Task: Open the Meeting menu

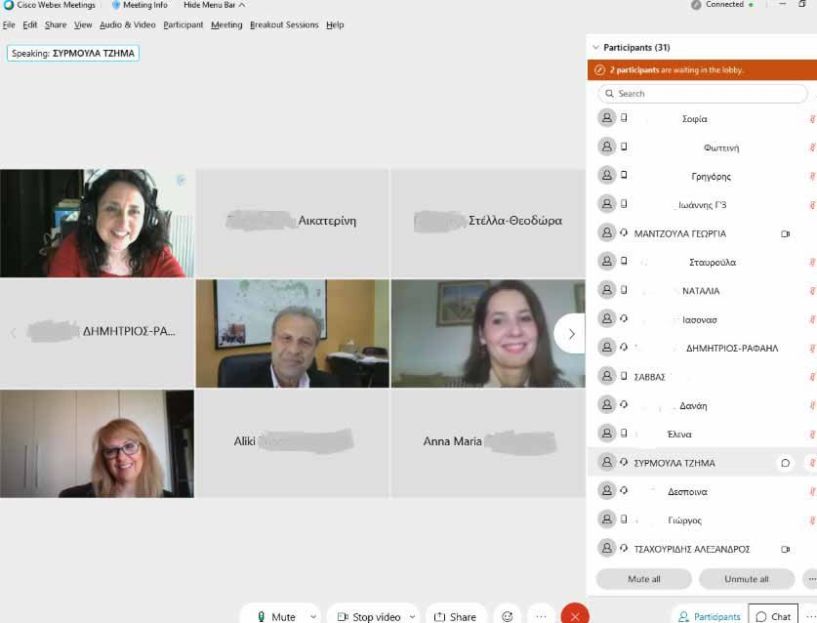Action: 226,24
